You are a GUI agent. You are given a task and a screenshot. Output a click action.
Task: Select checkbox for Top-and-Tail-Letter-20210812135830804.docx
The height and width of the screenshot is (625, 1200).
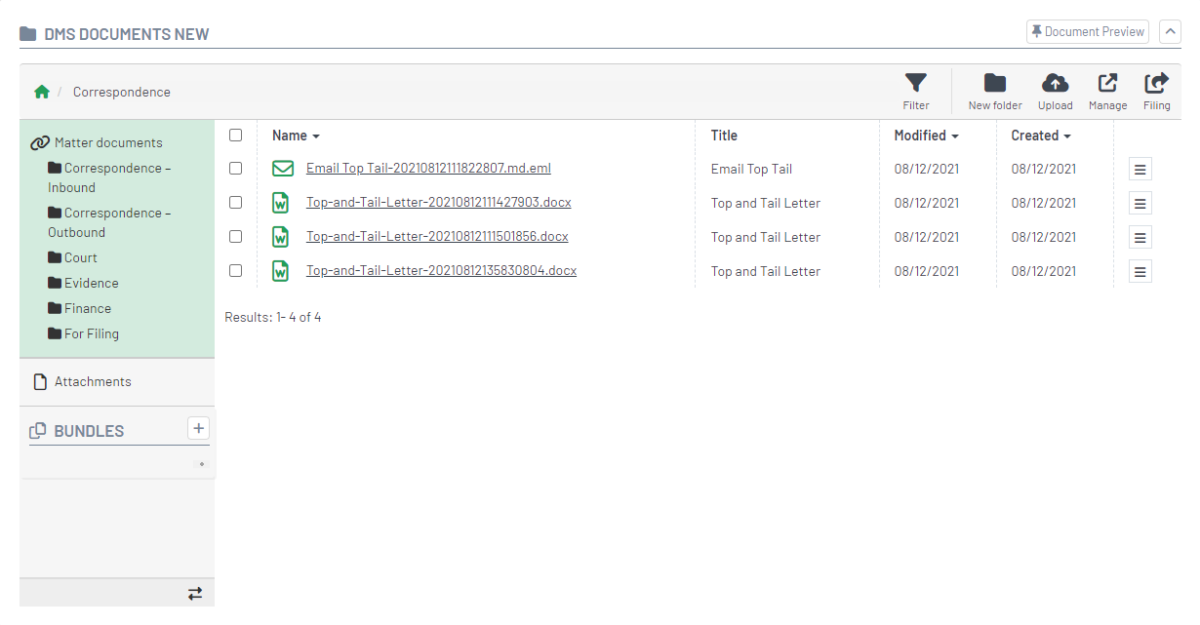coord(236,271)
